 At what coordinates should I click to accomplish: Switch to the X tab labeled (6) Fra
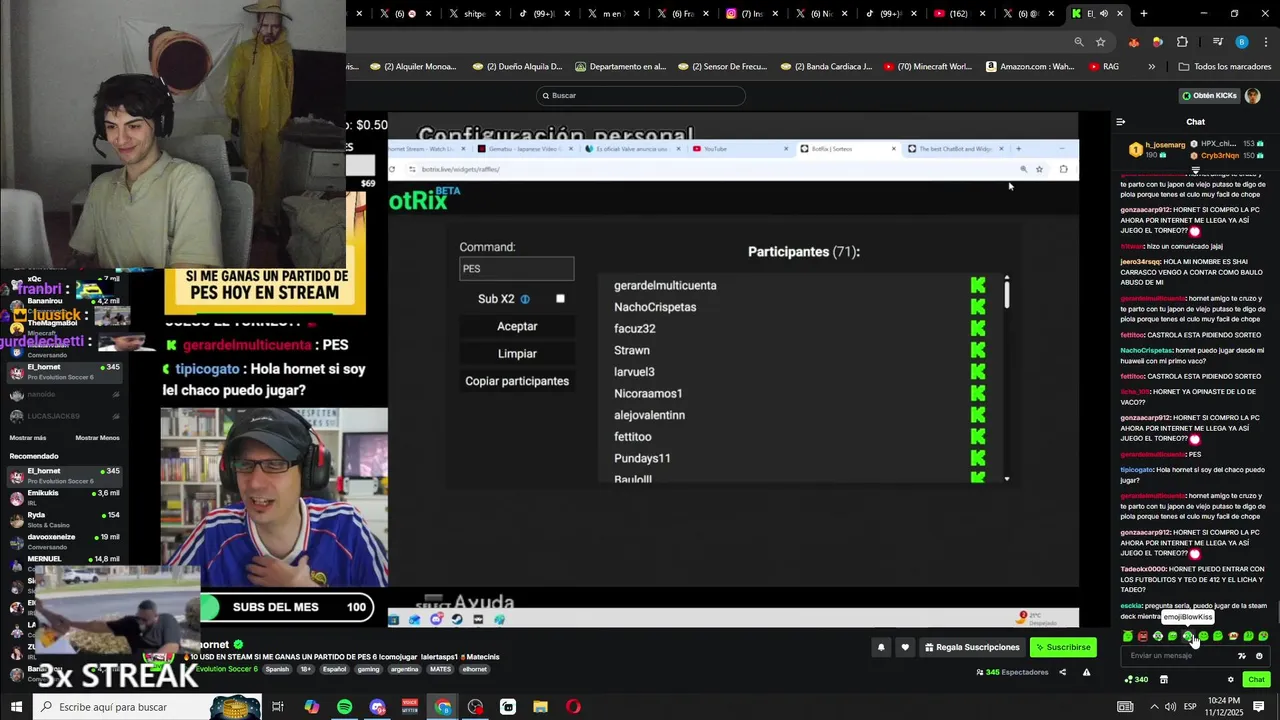[x=681, y=13]
